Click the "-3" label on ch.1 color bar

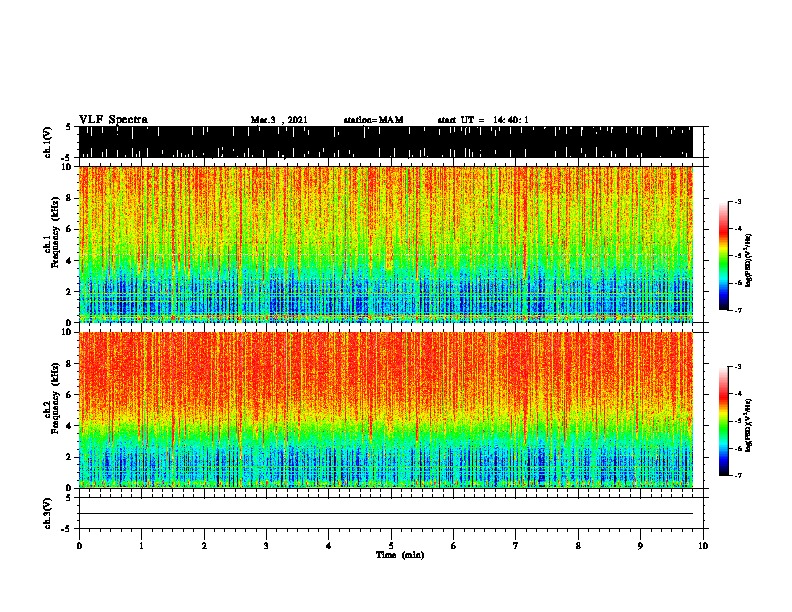click(x=737, y=201)
